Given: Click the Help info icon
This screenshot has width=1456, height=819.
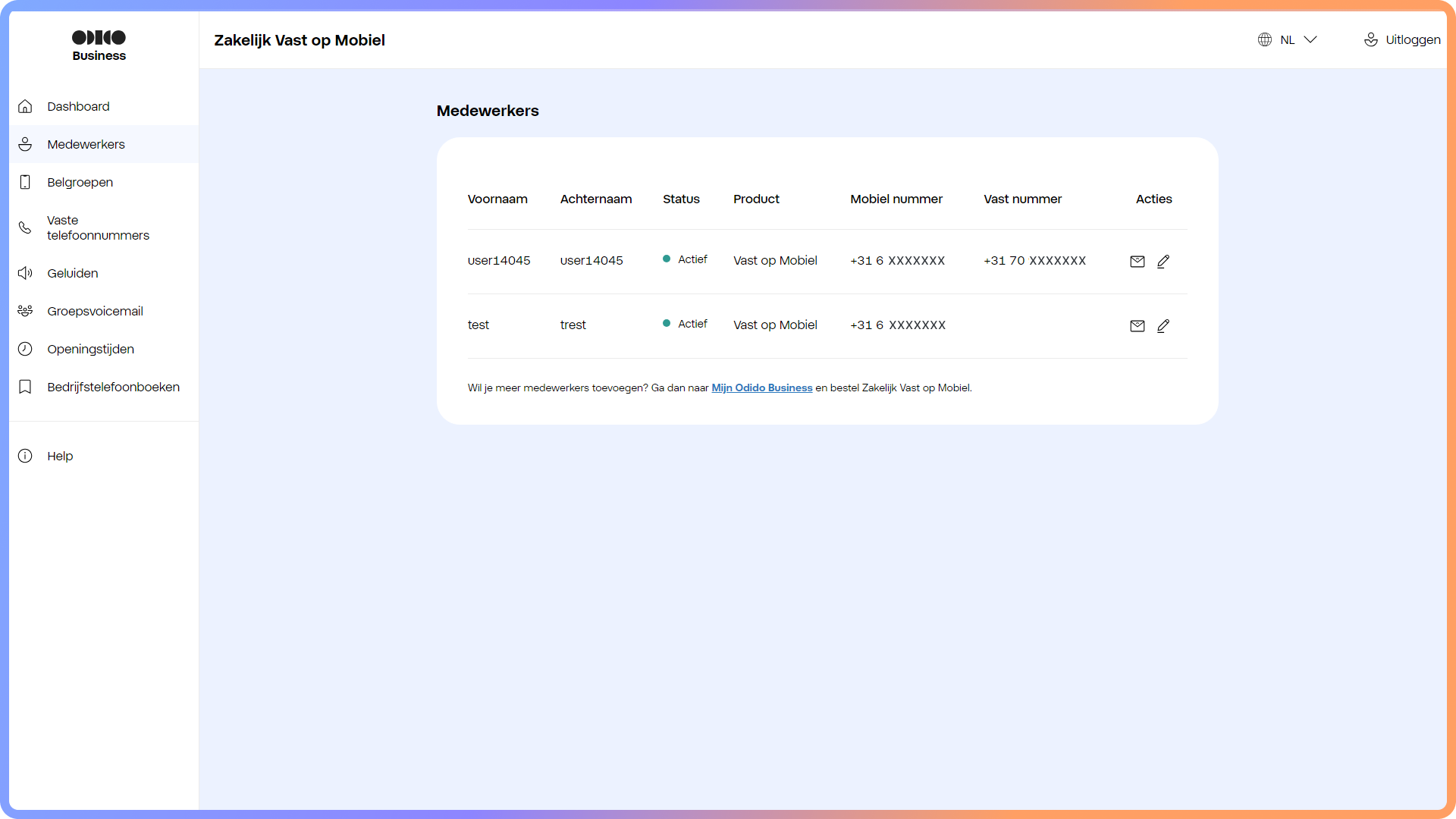Looking at the screenshot, I should pyautogui.click(x=25, y=456).
